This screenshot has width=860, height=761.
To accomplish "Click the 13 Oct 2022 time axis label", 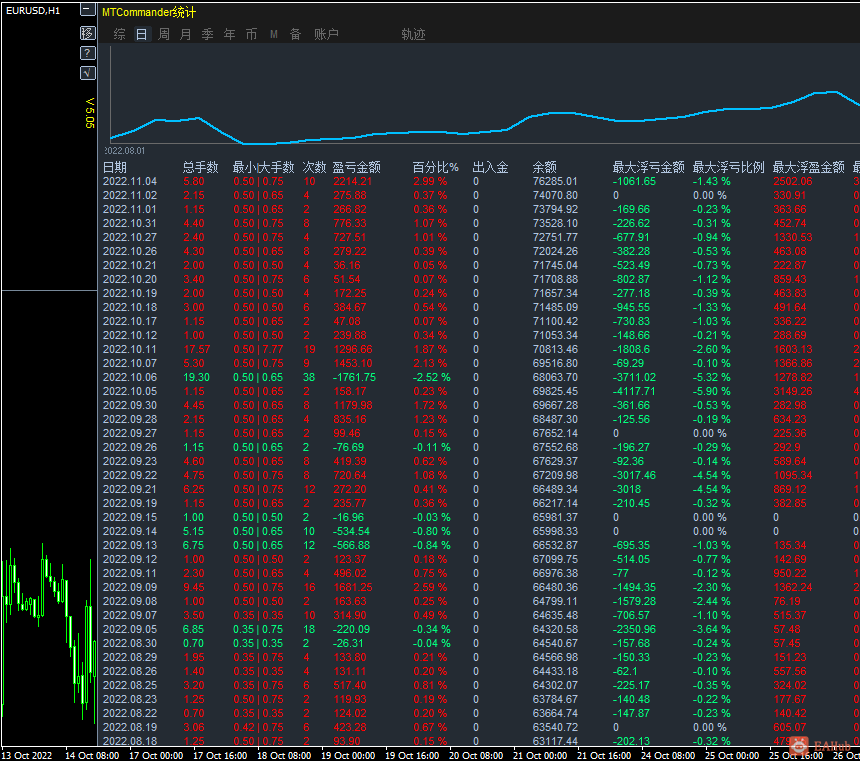I will point(27,756).
